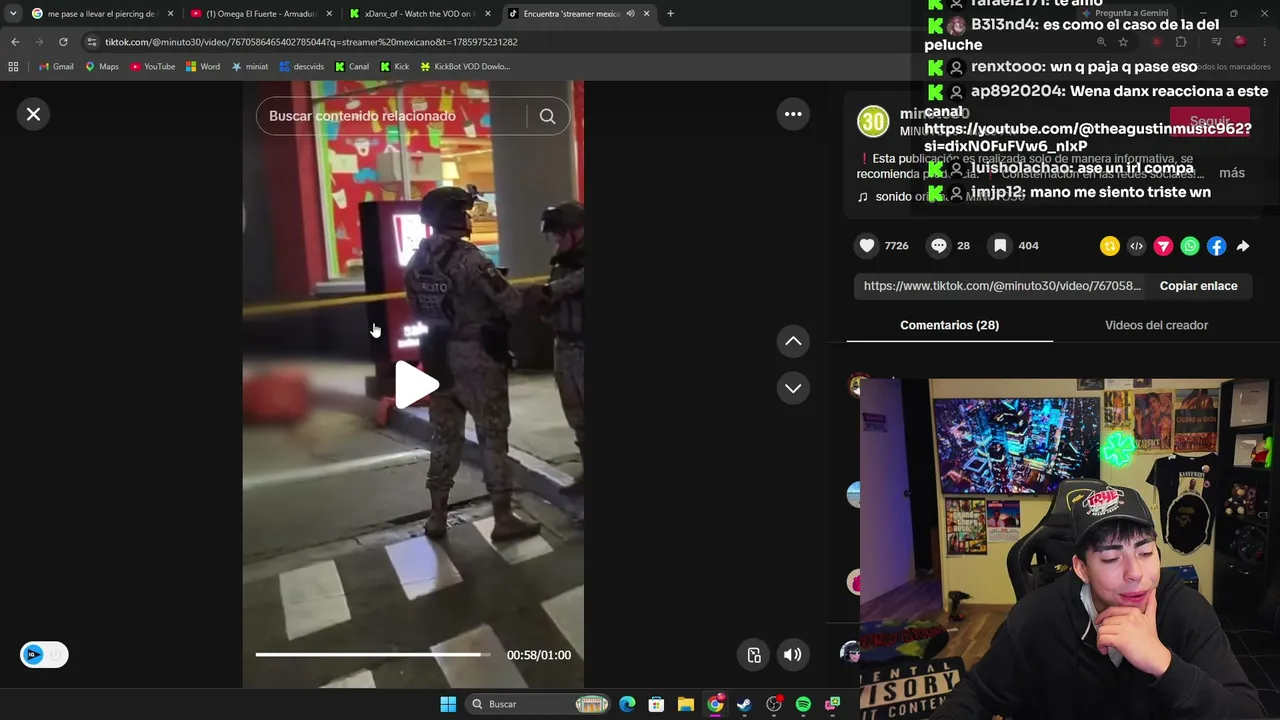
Task: Switch to the Videos del creador tab
Action: (1156, 325)
